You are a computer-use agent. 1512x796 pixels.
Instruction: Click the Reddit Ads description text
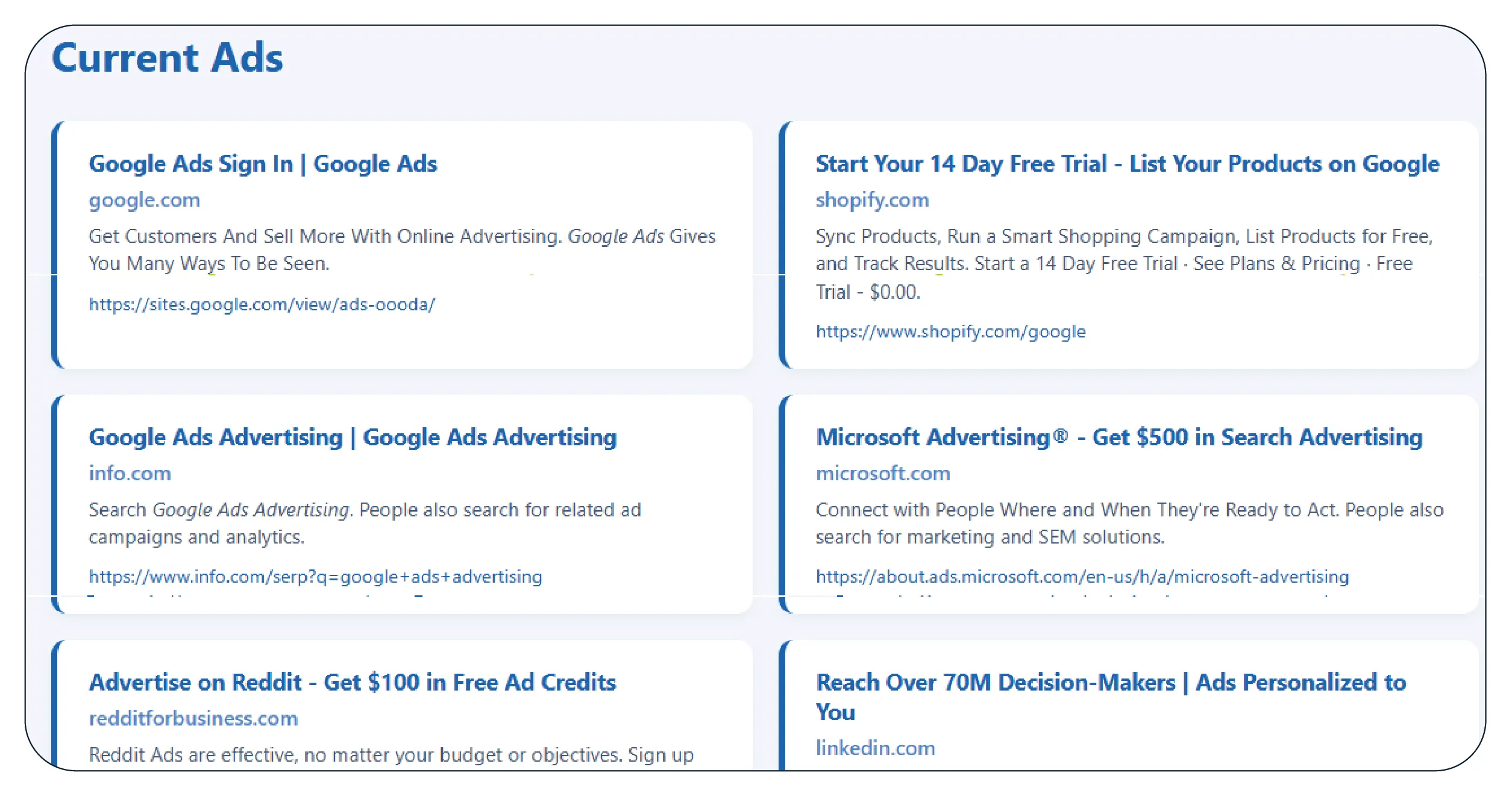click(391, 755)
